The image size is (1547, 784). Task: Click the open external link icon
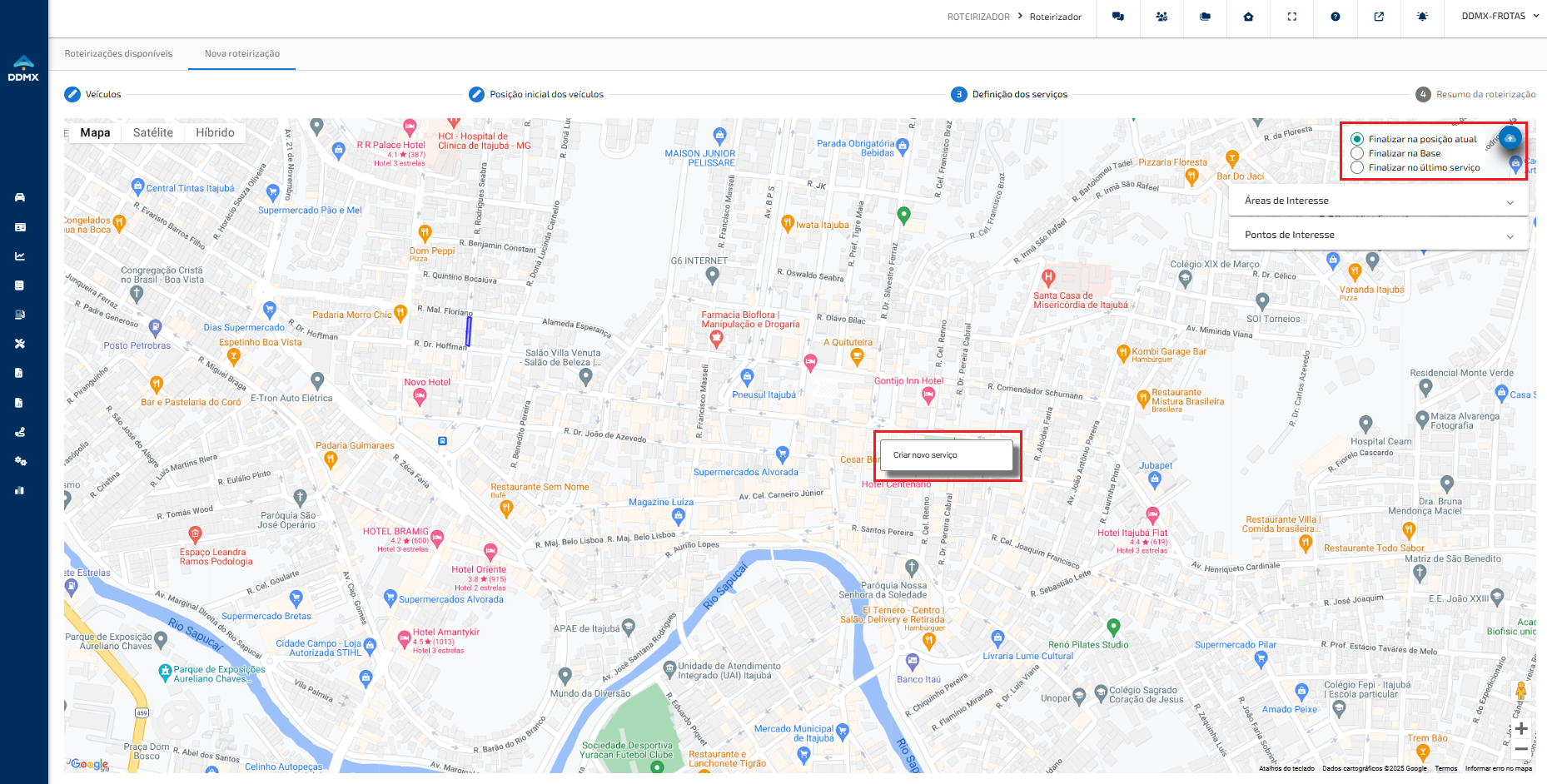(x=1379, y=17)
